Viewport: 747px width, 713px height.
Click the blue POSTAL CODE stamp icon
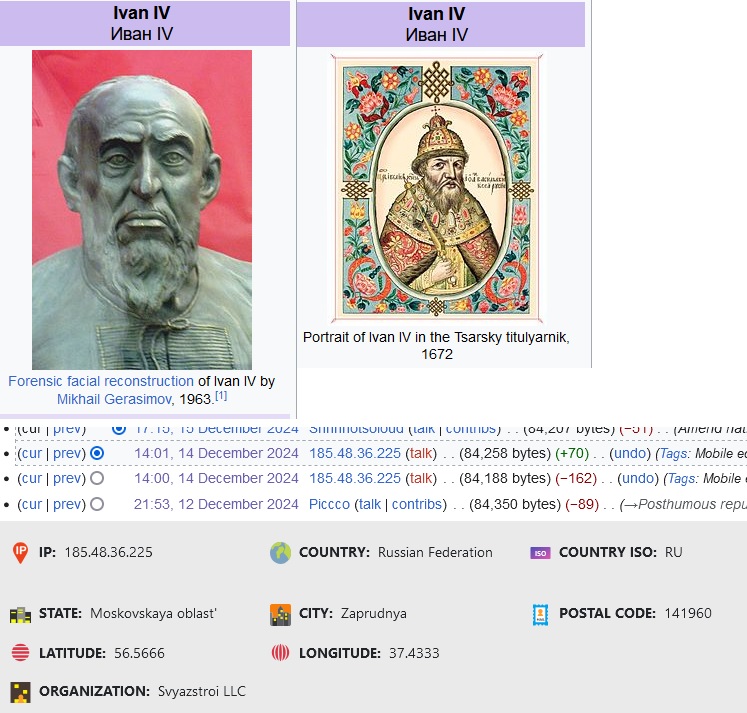(540, 614)
